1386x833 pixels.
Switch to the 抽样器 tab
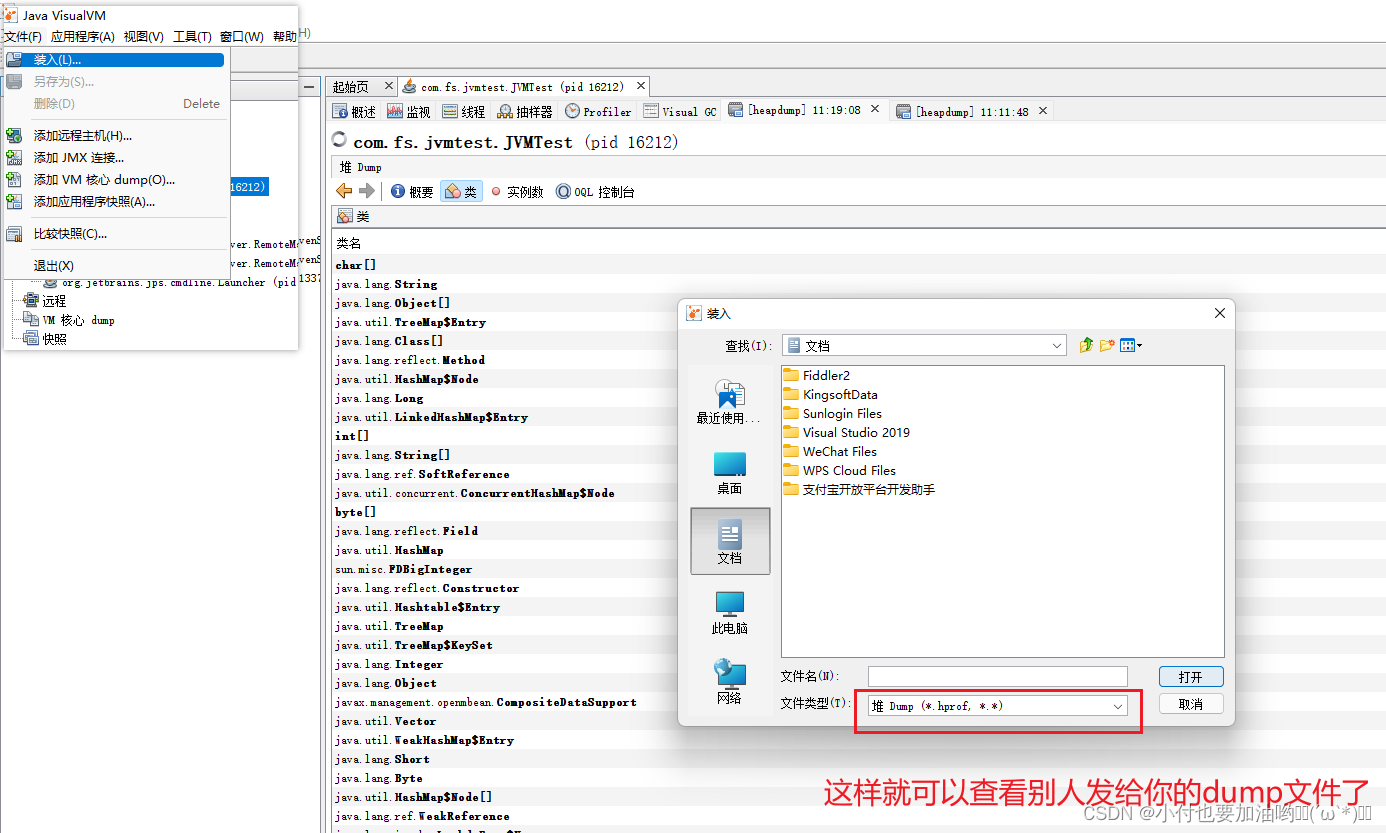tap(525, 112)
